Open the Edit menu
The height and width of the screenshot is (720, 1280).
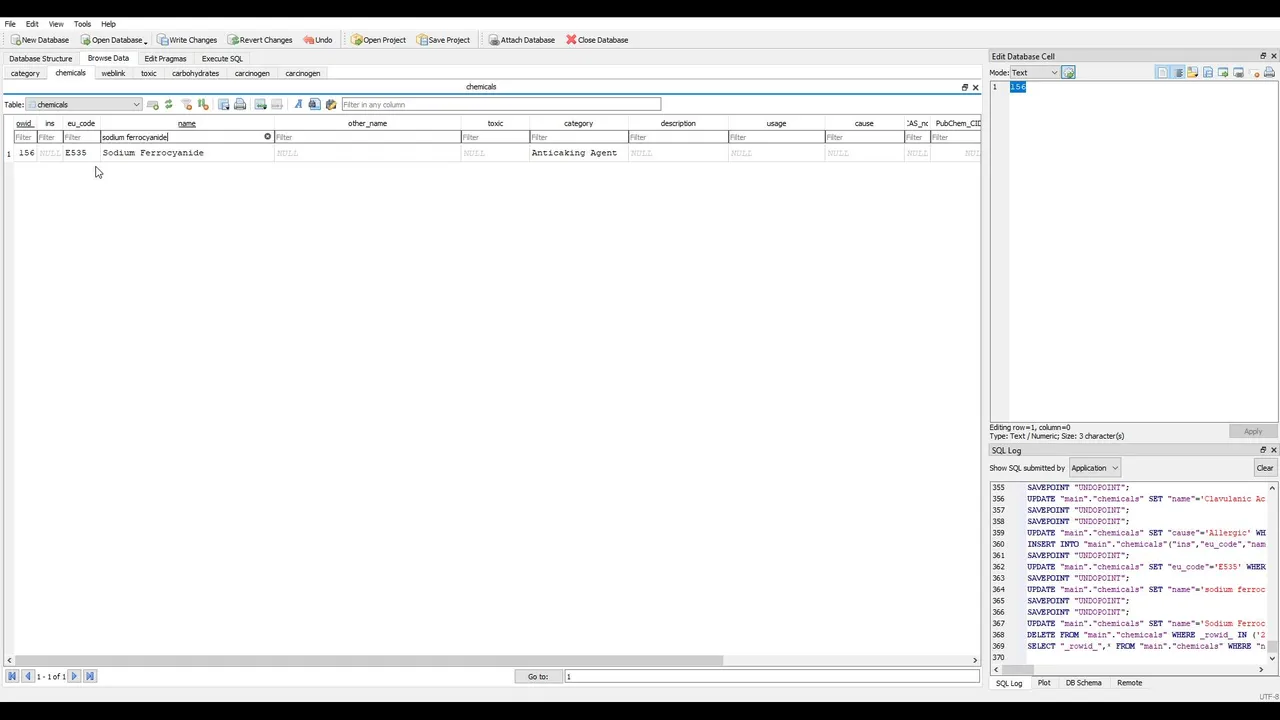tap(32, 24)
